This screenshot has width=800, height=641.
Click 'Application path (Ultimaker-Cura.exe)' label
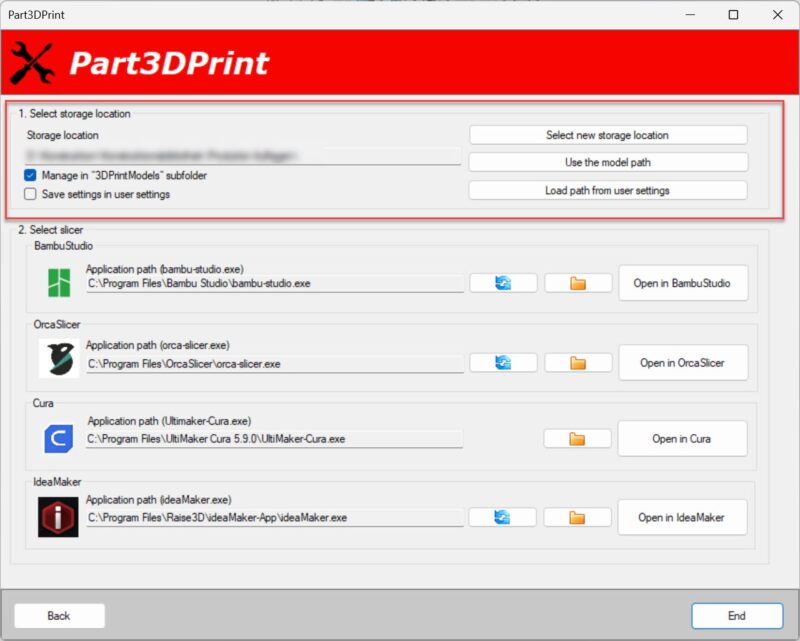169,421
